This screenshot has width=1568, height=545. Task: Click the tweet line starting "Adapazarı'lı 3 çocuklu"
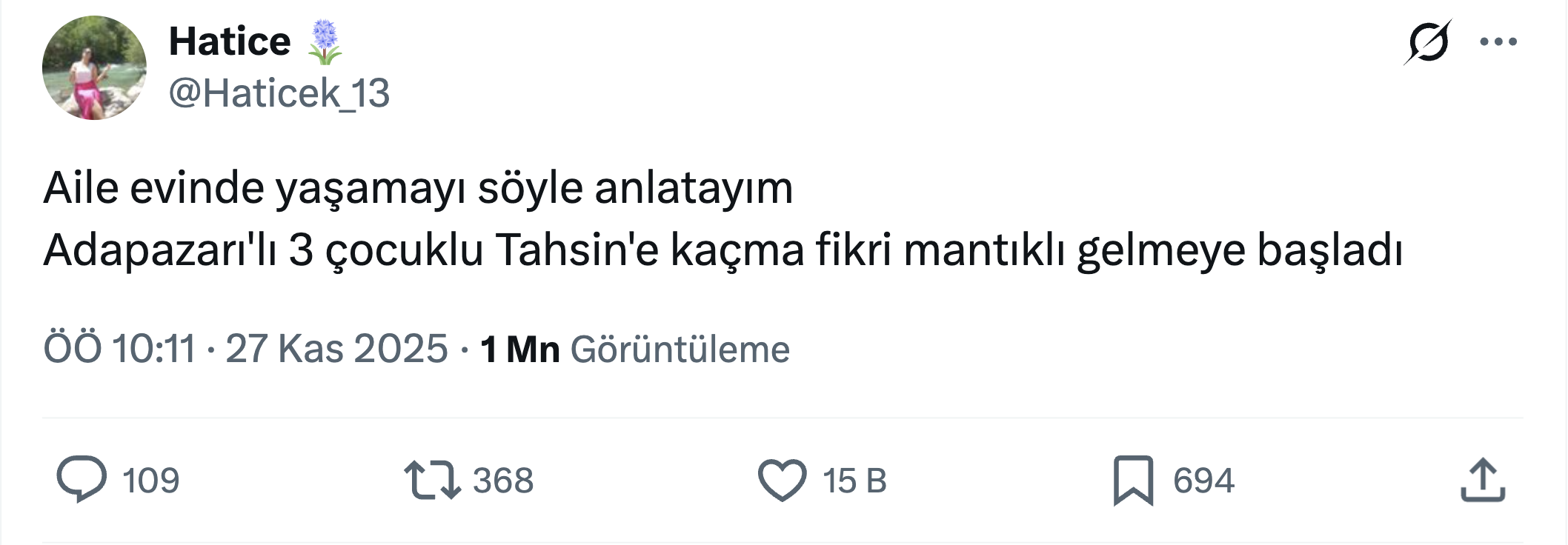[722, 250]
